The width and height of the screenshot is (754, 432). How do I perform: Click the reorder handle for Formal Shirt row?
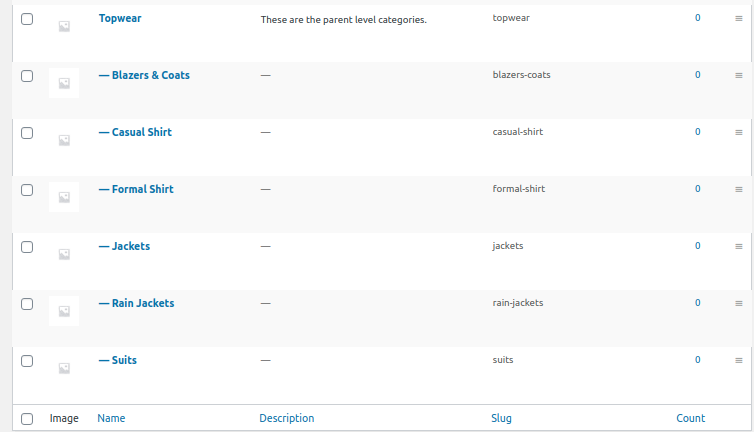tap(739, 190)
